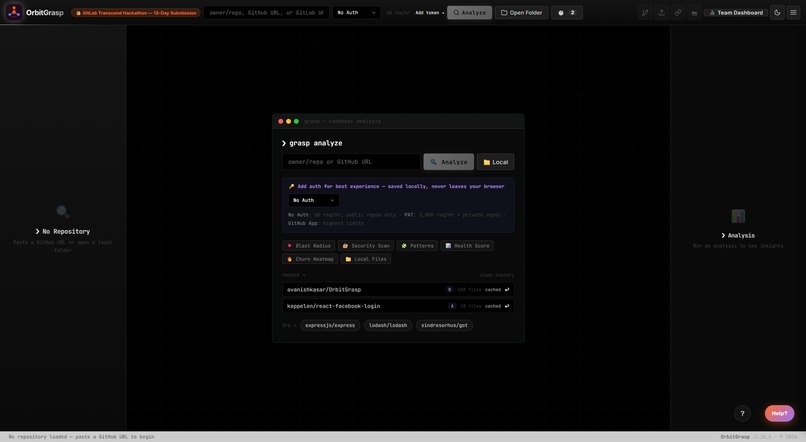Try the expressjs/express suggestion

(x=330, y=325)
